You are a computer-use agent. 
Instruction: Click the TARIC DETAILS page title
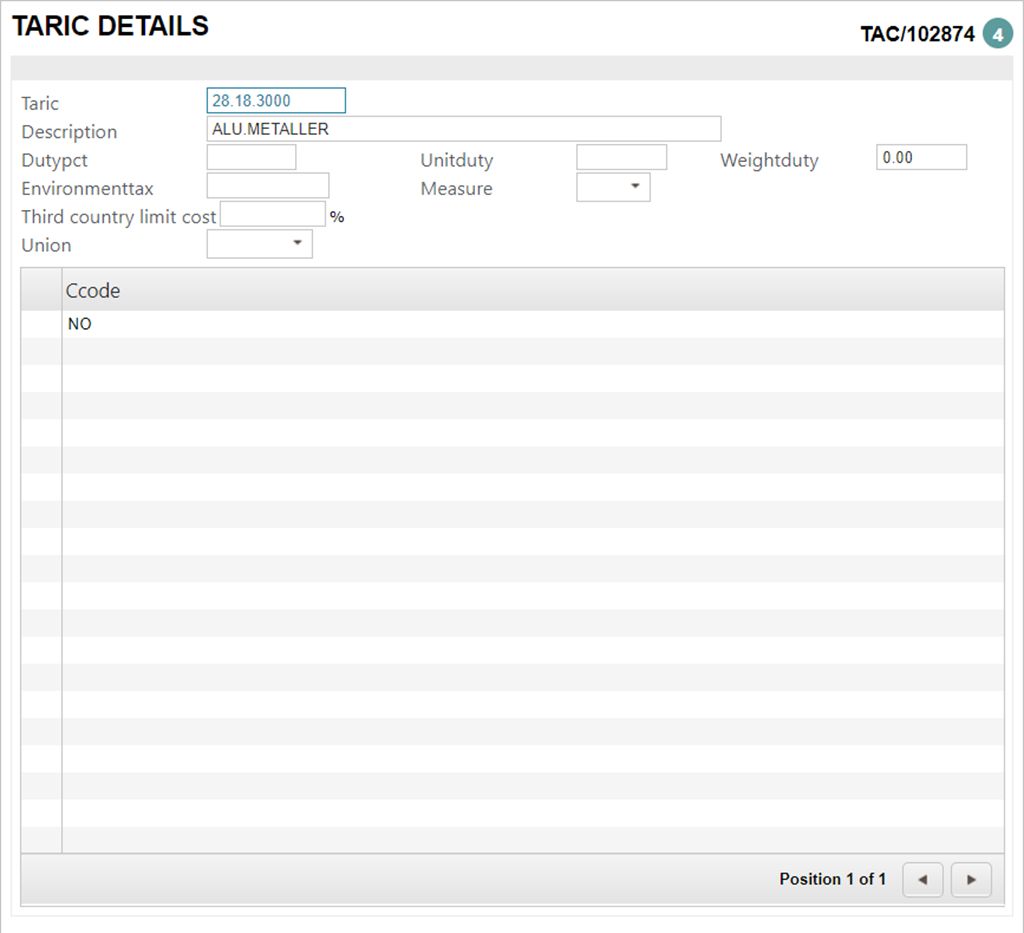click(x=110, y=27)
